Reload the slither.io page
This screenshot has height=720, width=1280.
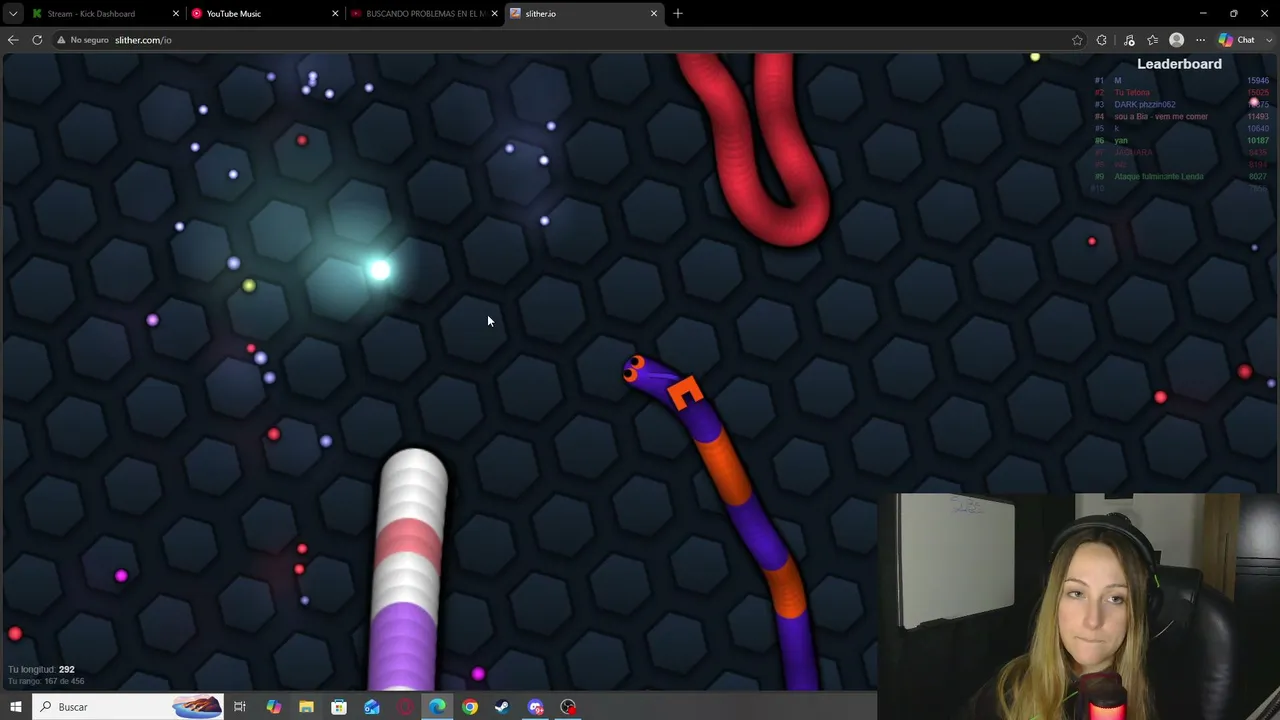pyautogui.click(x=37, y=40)
